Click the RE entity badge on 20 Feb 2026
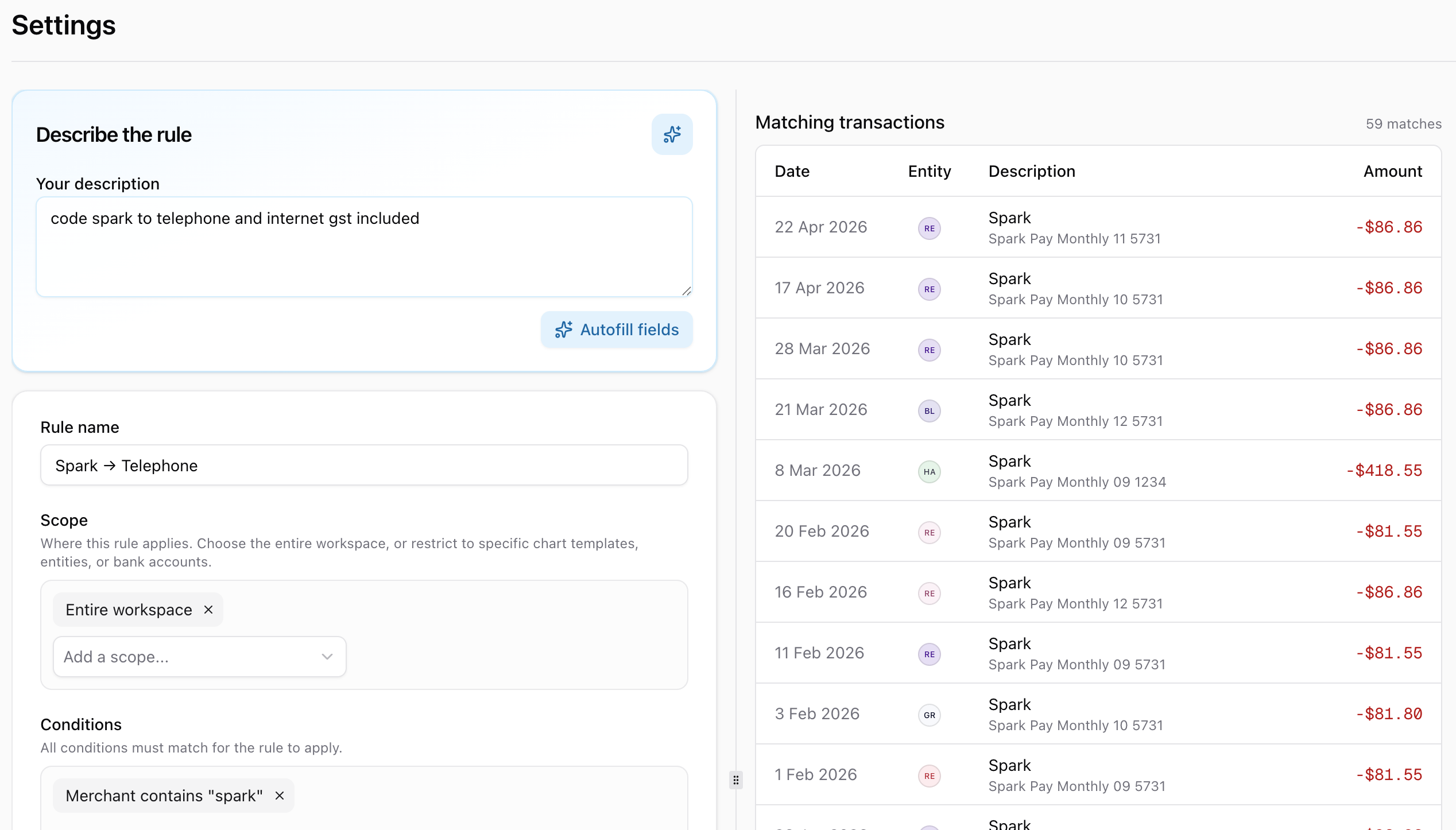Viewport: 1456px width, 830px height. point(929,533)
